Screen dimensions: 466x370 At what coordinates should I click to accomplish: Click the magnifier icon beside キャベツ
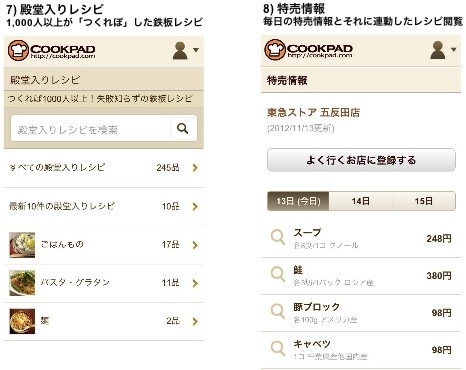pos(278,349)
